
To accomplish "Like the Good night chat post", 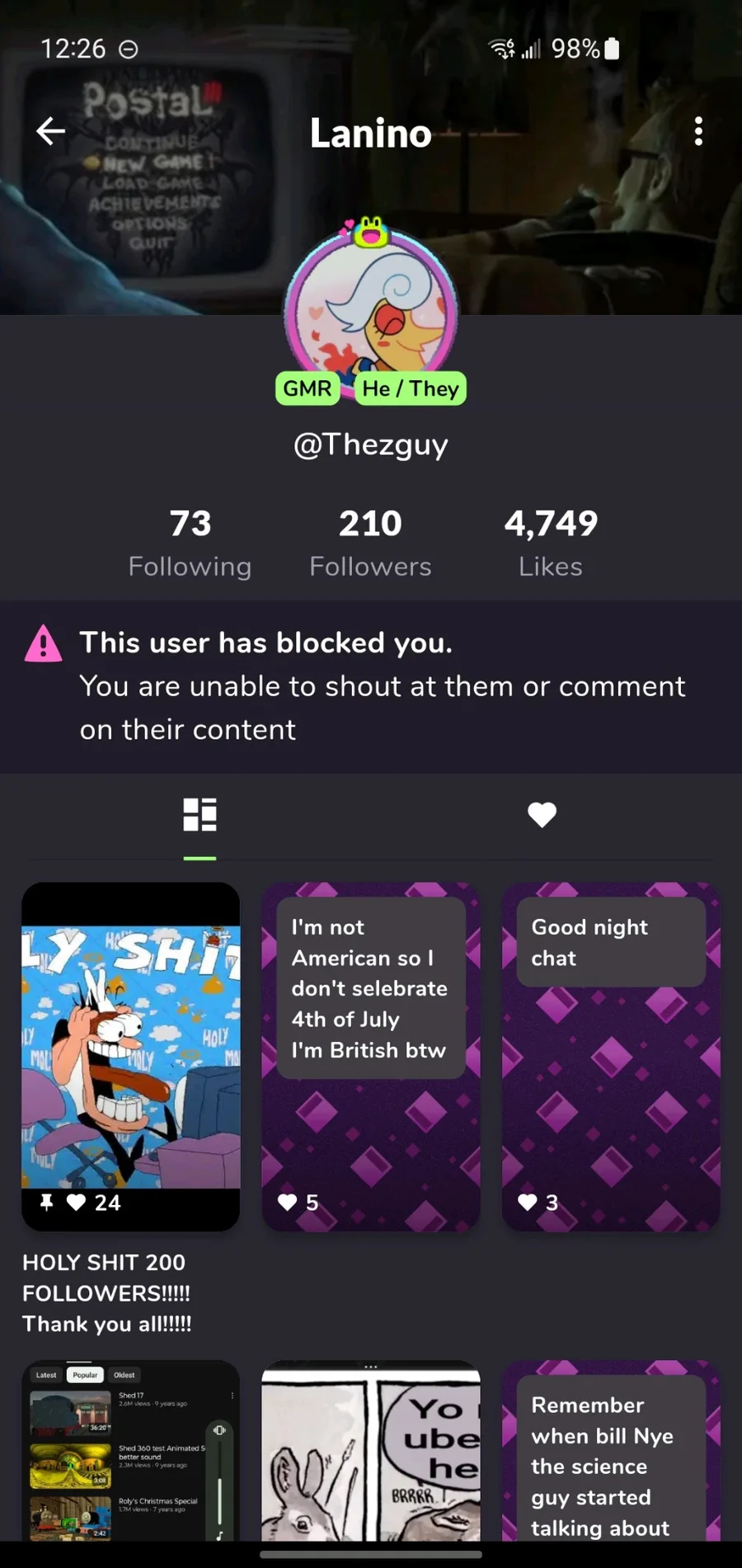I will pyautogui.click(x=528, y=1203).
